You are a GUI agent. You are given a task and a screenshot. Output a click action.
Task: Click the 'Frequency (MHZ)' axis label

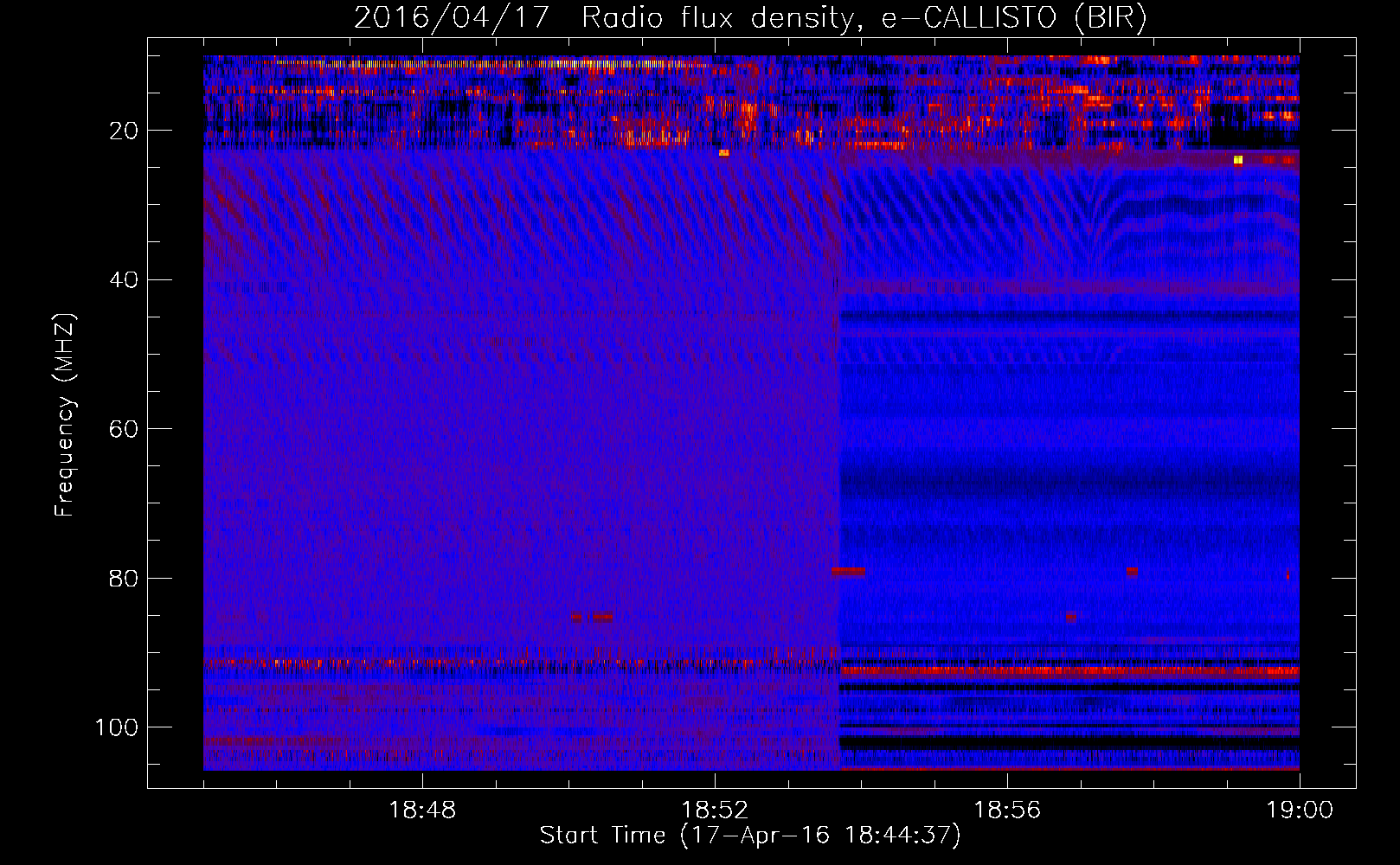tap(65, 414)
